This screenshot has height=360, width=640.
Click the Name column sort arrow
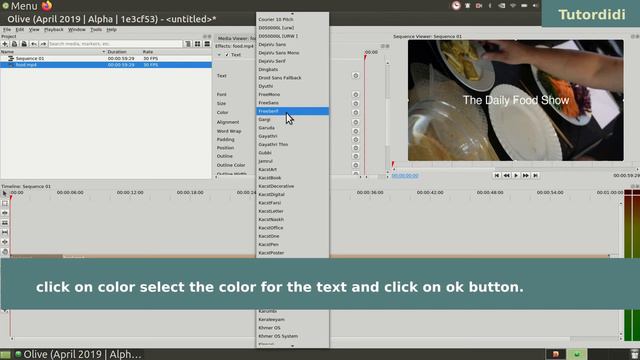(x=103, y=52)
